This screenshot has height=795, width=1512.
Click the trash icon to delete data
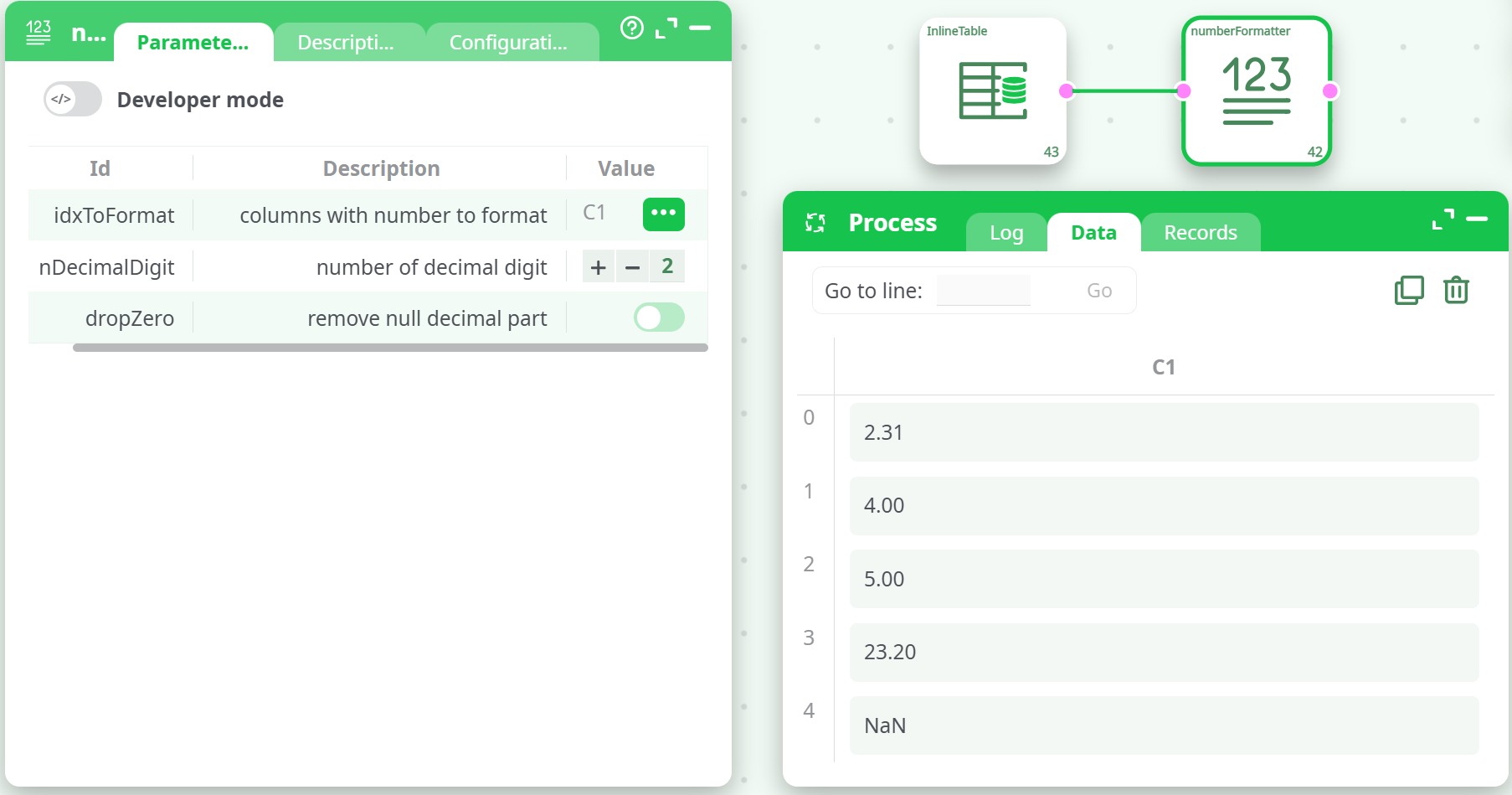[1456, 290]
